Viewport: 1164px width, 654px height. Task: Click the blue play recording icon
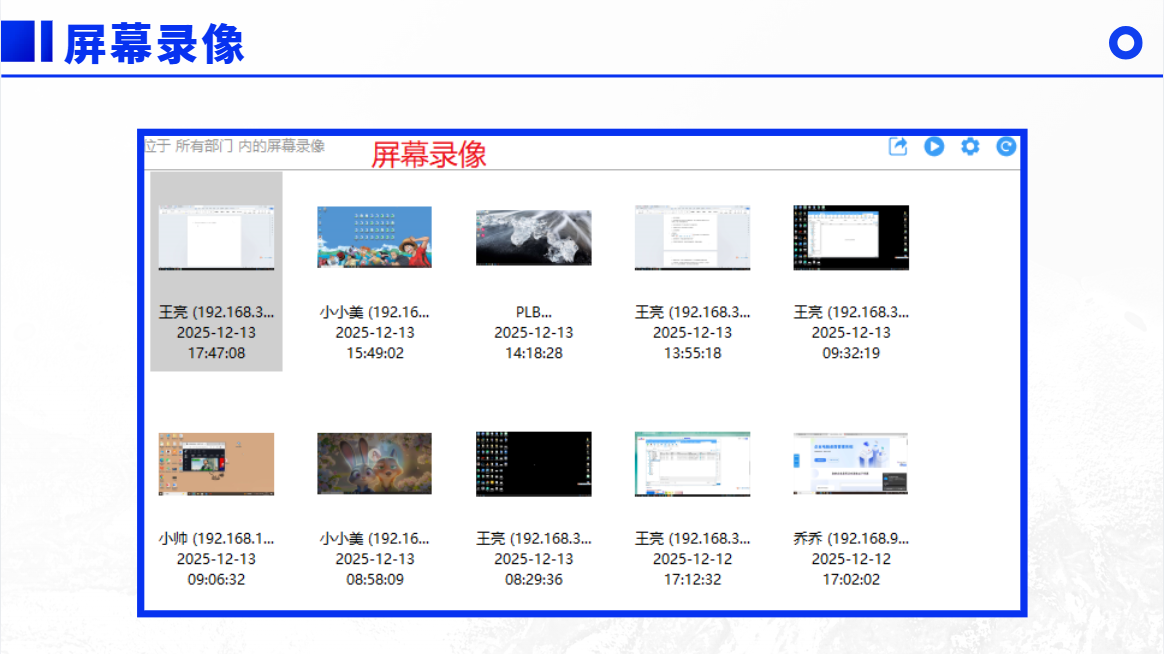(934, 146)
